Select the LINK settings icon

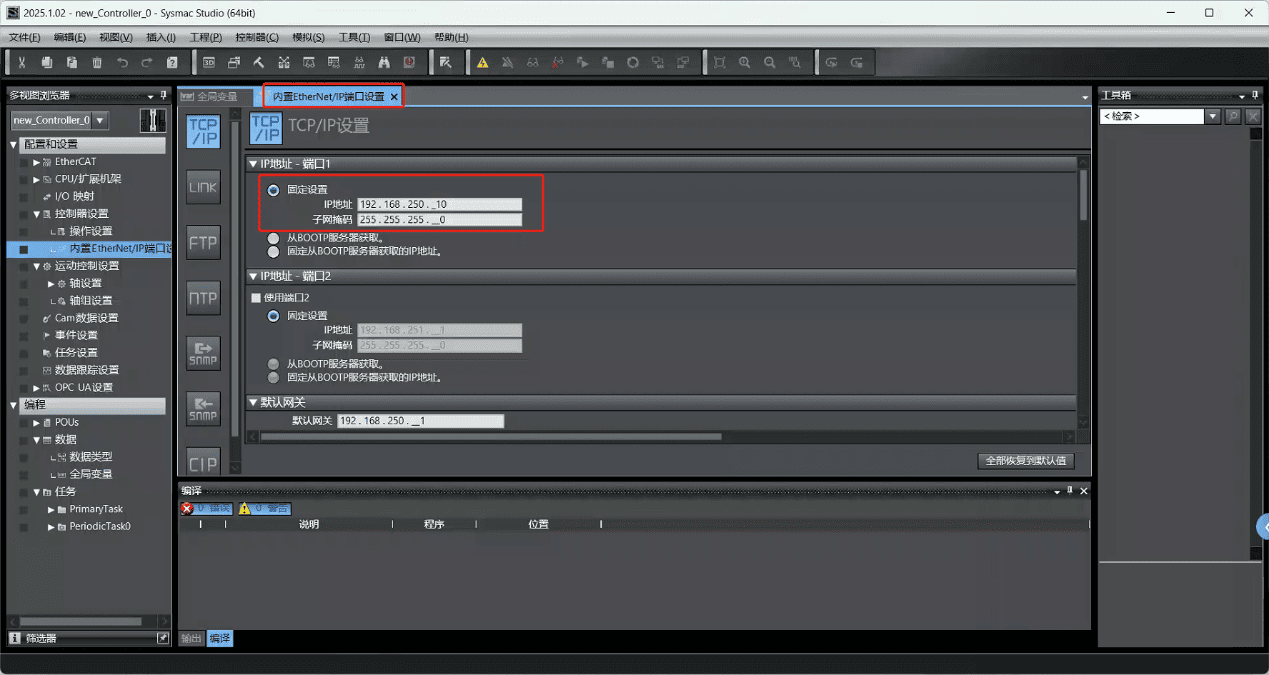pos(202,187)
